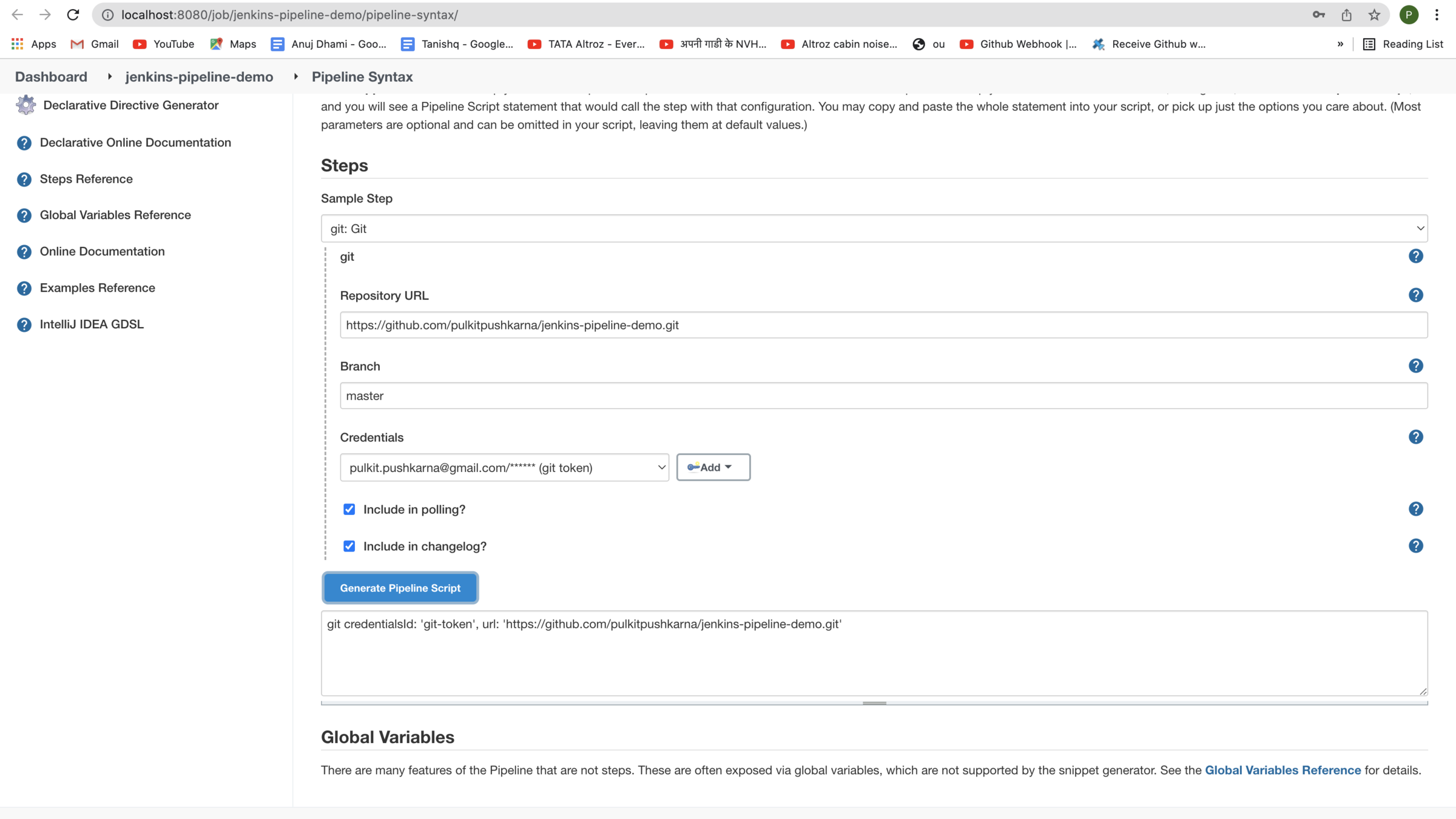Expand Add credentials dropdown button
The height and width of the screenshot is (819, 1456).
(713, 467)
